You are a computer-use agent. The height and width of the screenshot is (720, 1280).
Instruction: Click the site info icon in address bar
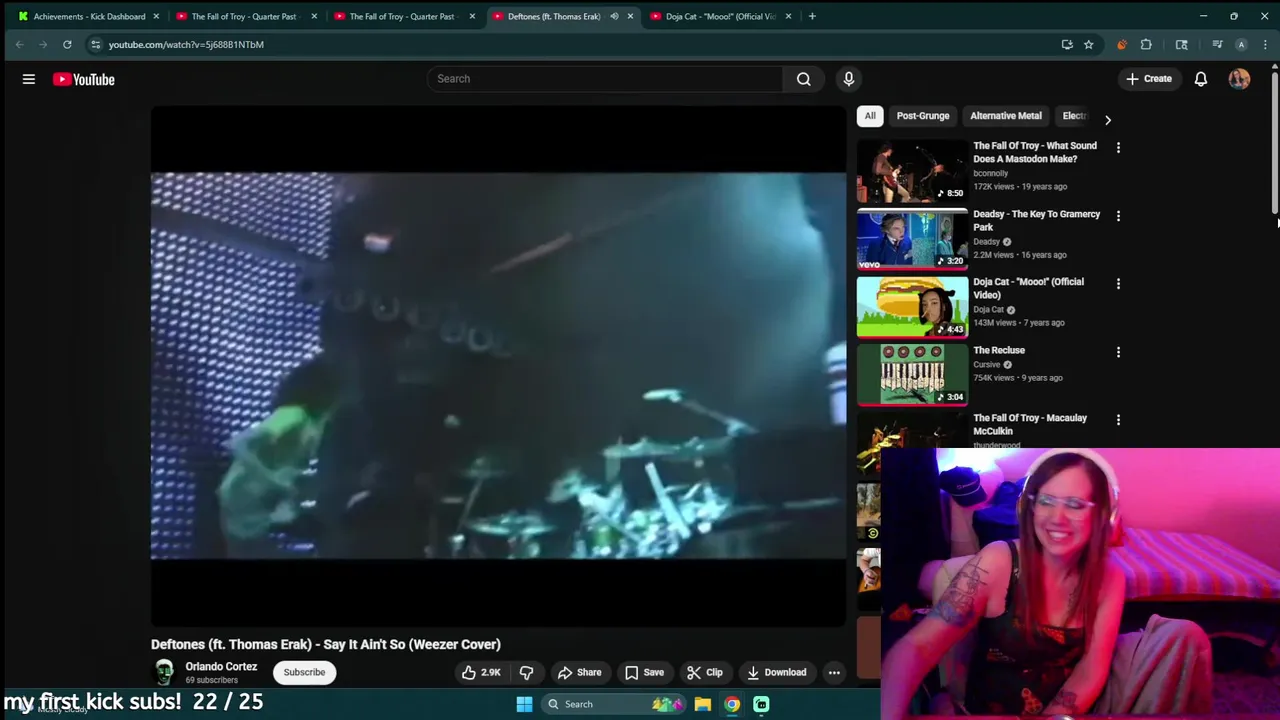95,44
